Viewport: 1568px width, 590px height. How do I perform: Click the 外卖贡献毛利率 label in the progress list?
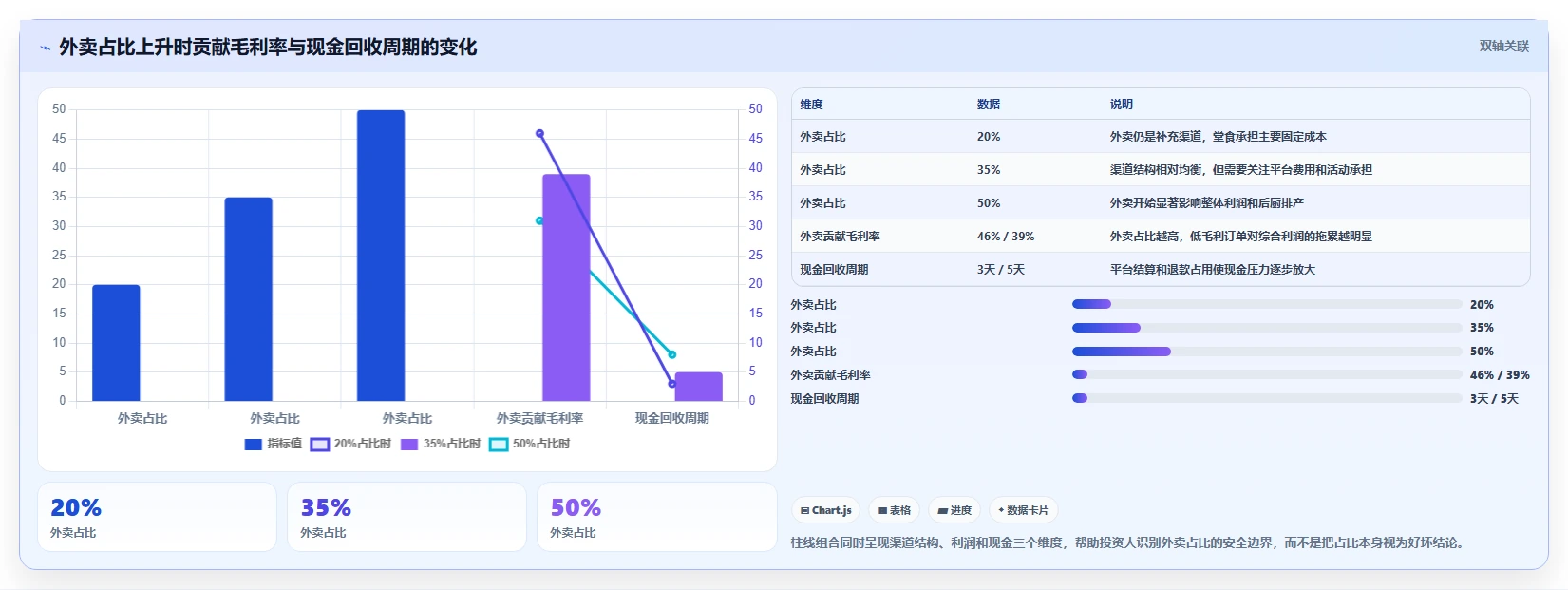(830, 375)
